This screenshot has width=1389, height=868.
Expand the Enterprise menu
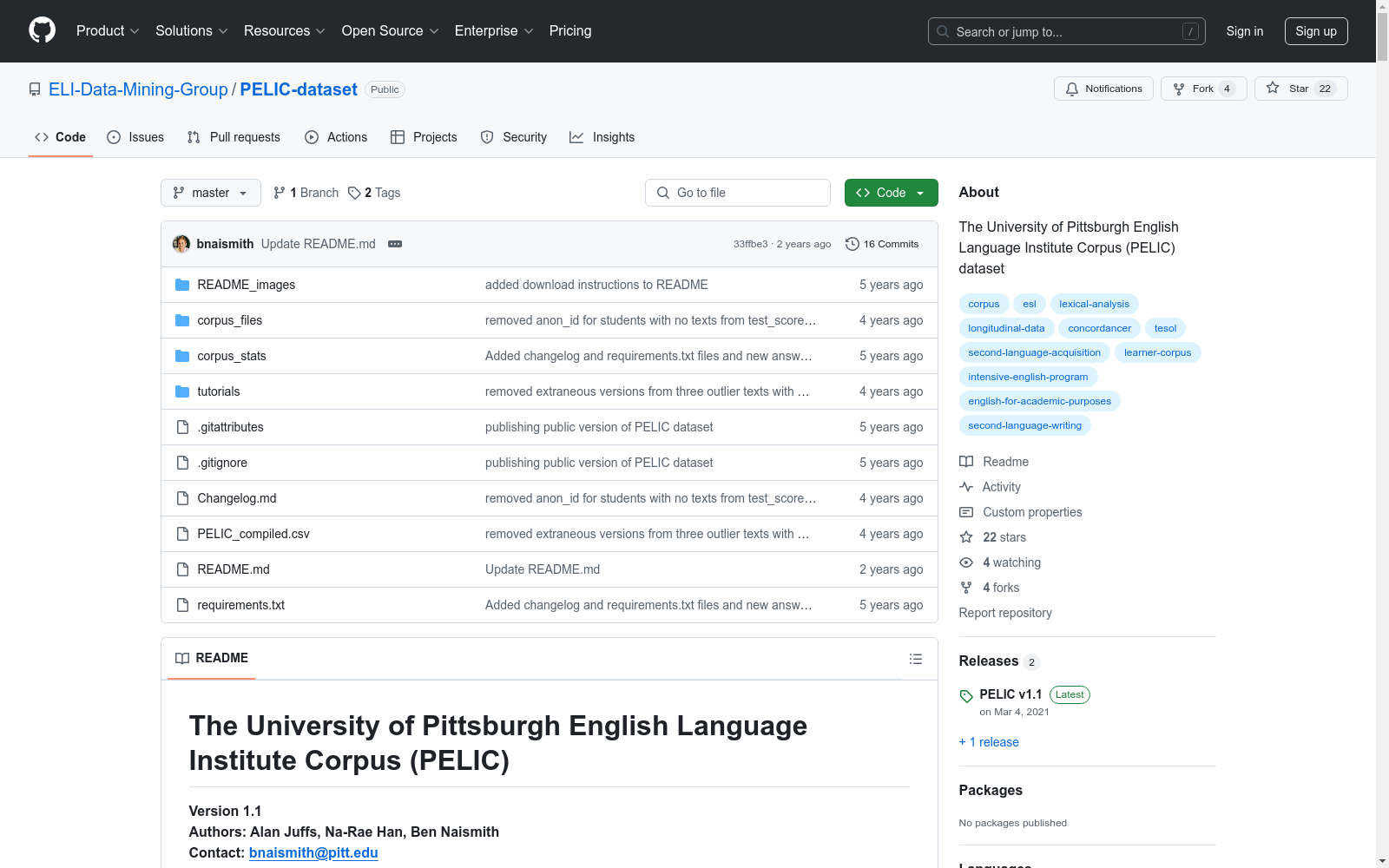(494, 30)
